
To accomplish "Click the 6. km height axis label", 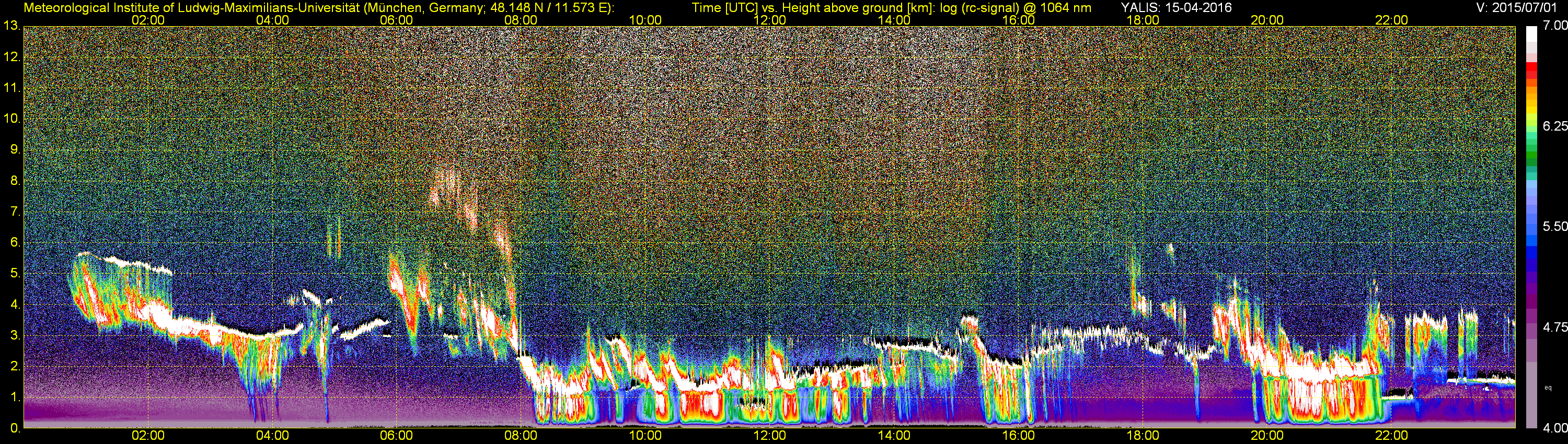I will point(15,243).
